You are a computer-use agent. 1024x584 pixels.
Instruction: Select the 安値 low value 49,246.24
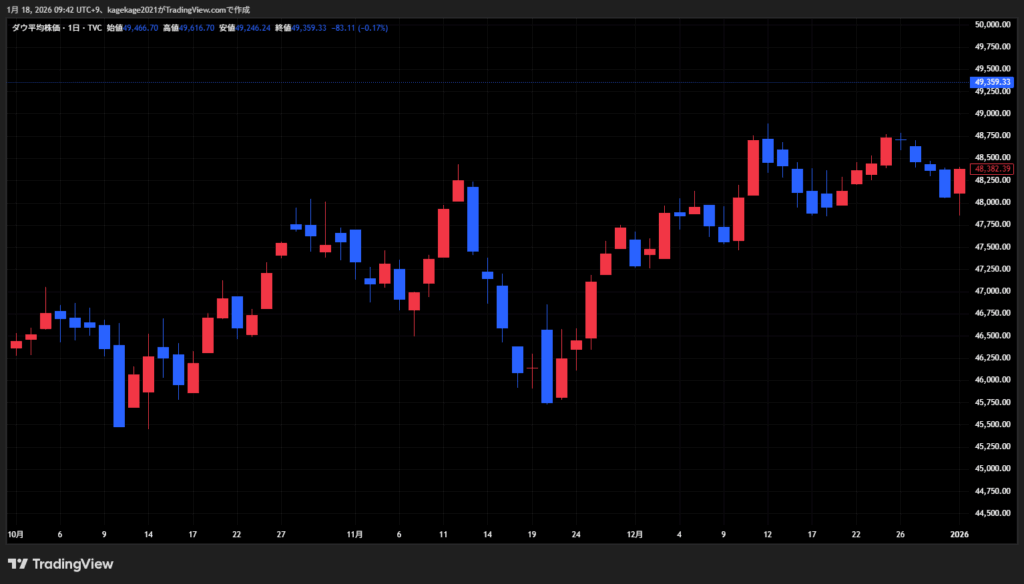click(252, 28)
